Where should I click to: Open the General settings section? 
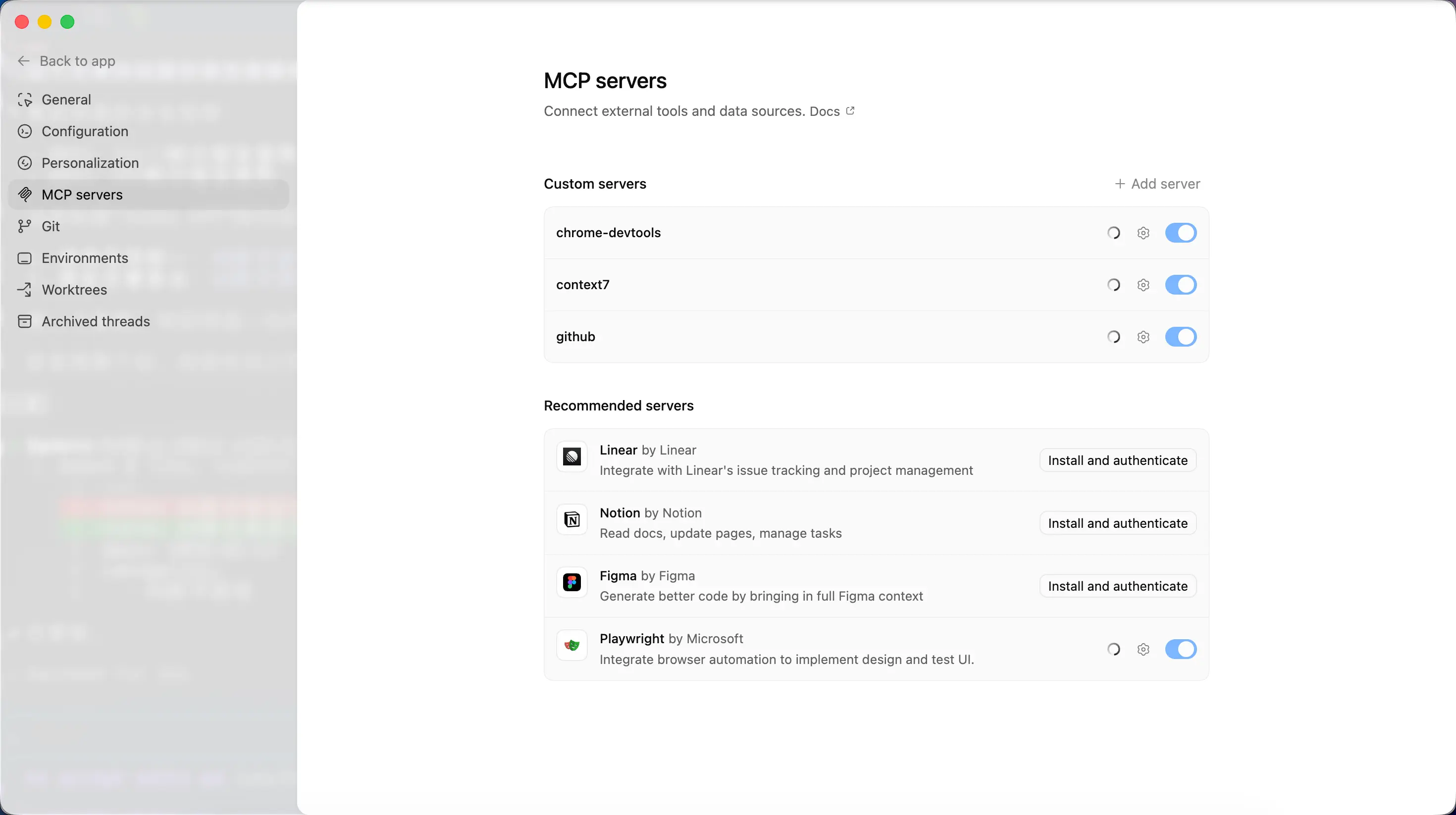66,100
